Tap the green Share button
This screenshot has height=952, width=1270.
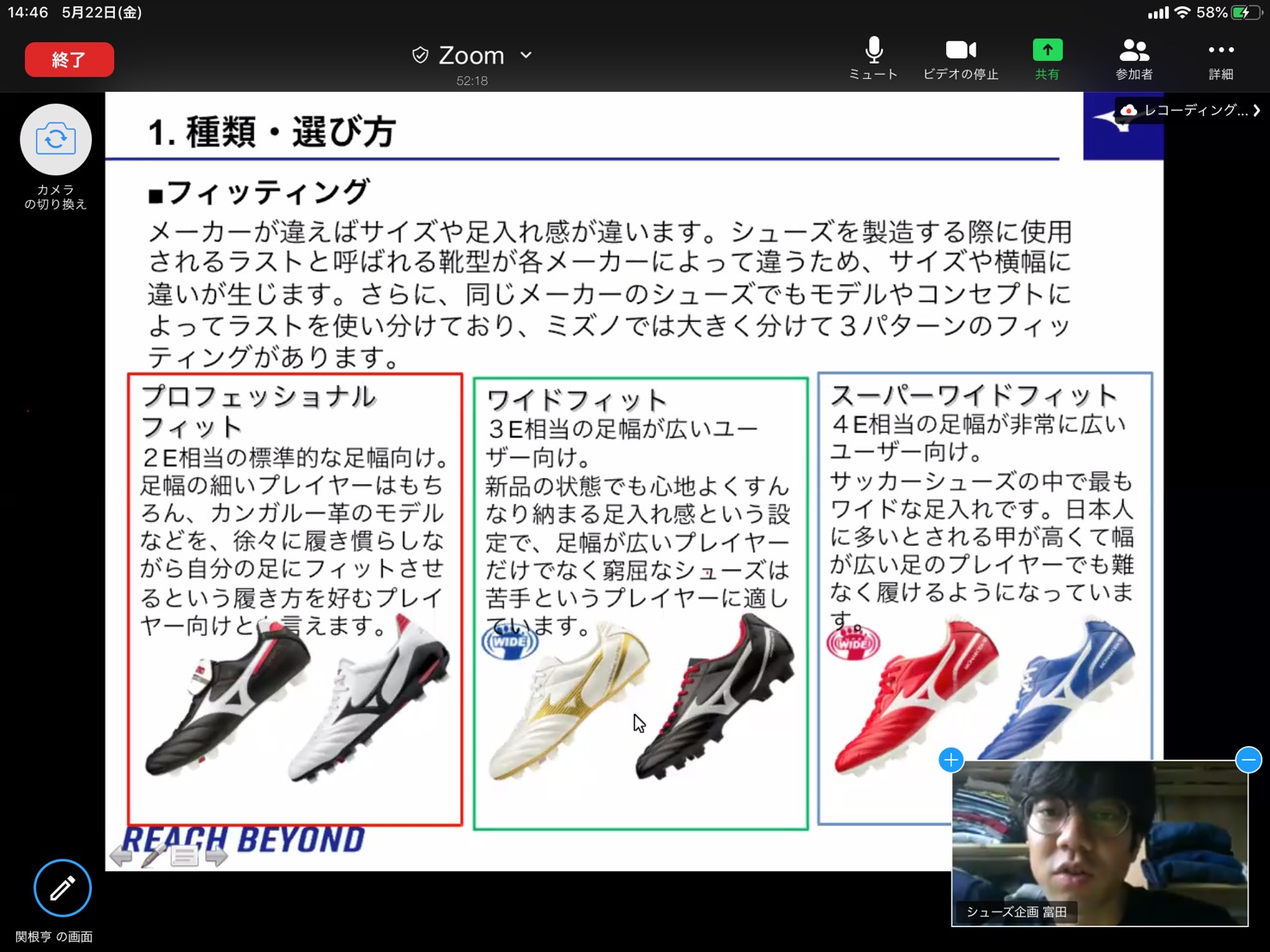coord(1047,58)
